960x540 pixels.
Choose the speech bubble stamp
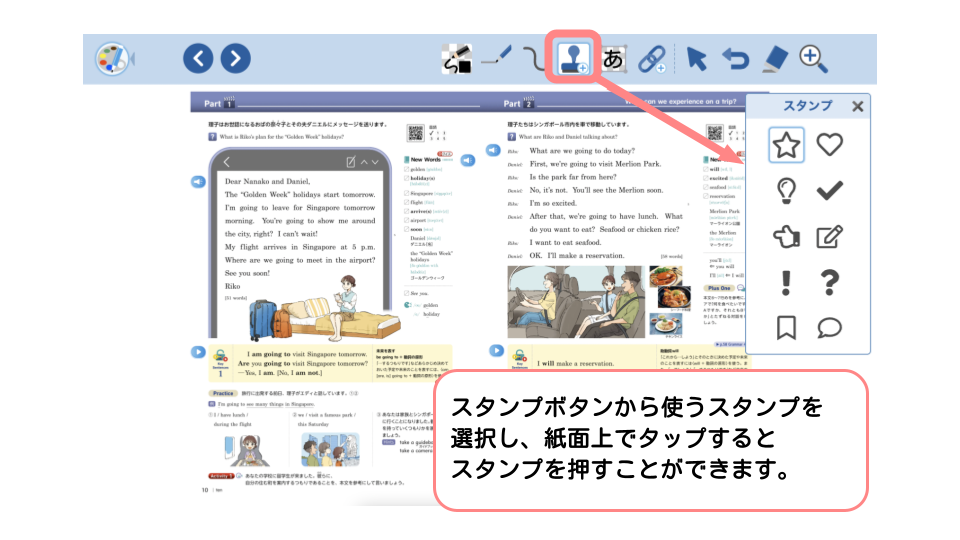pyautogui.click(x=829, y=328)
